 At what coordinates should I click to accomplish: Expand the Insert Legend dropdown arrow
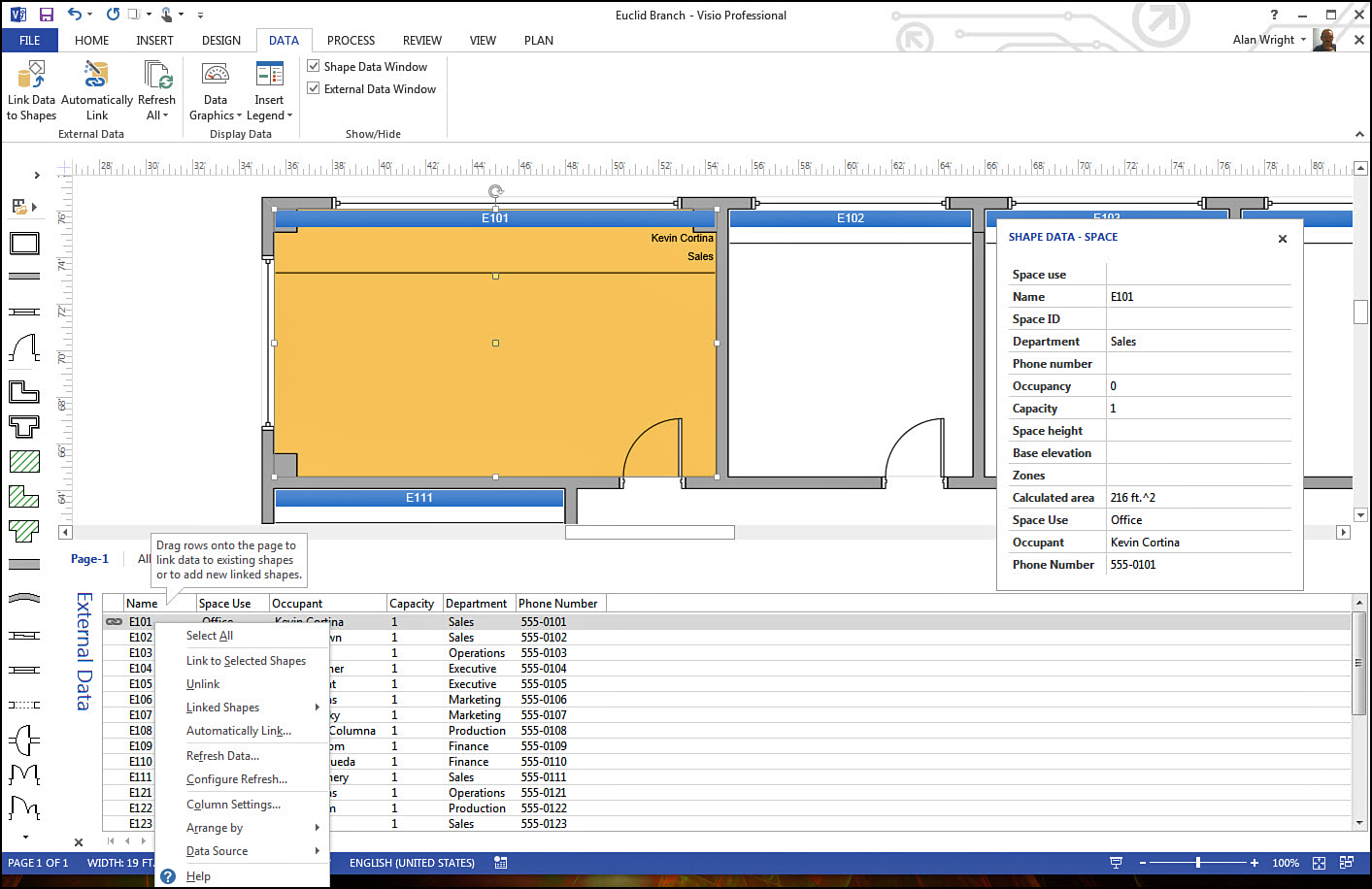(x=289, y=115)
